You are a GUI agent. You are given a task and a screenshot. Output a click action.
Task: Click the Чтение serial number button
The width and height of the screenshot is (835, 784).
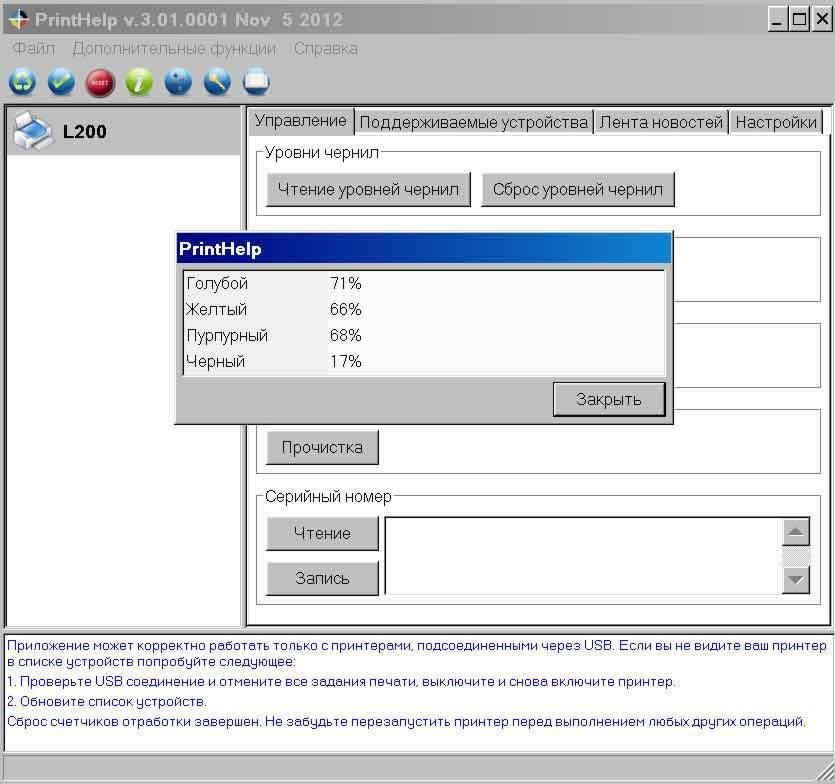pyautogui.click(x=322, y=533)
